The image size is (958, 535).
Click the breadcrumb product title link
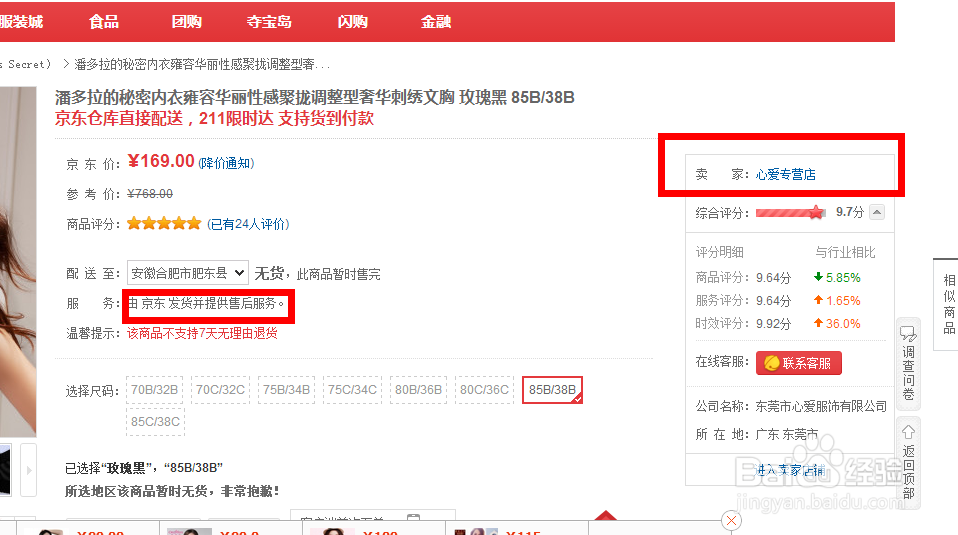pos(202,64)
